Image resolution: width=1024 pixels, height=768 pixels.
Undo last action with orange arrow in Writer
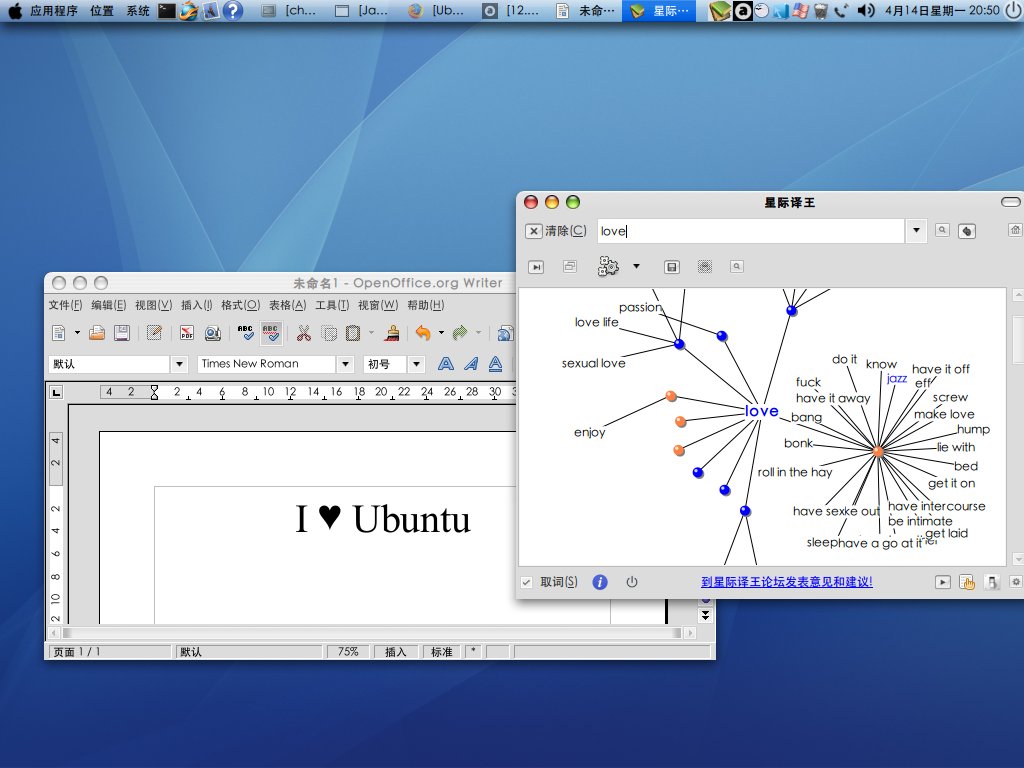click(423, 333)
